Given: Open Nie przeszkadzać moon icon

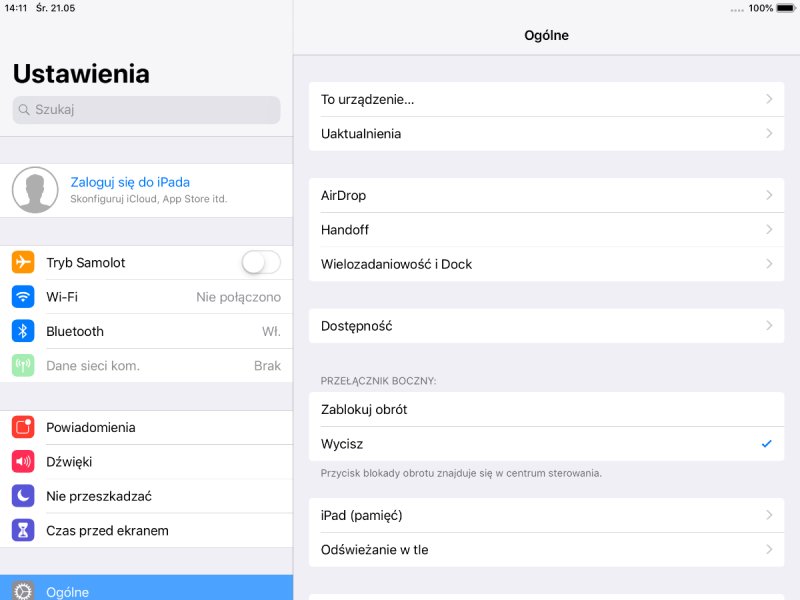Looking at the screenshot, I should (x=23, y=496).
